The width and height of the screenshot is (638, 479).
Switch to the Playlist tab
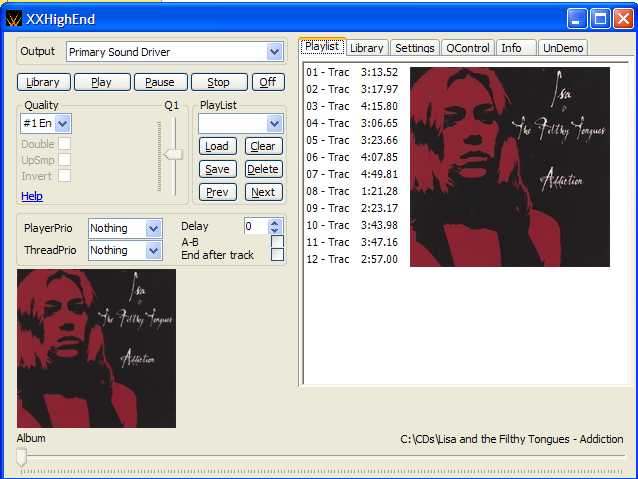tap(322, 46)
